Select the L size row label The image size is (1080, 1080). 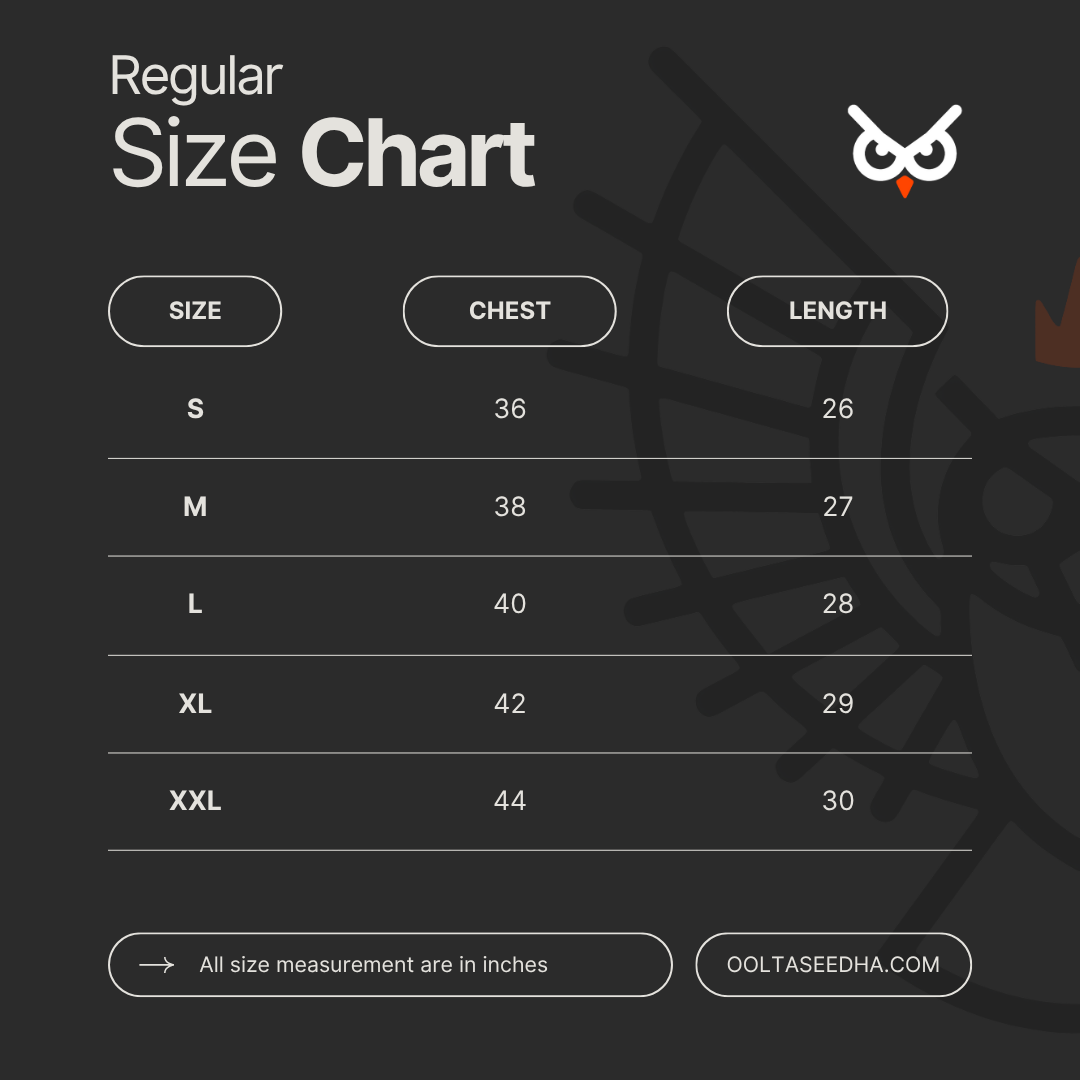(x=195, y=604)
